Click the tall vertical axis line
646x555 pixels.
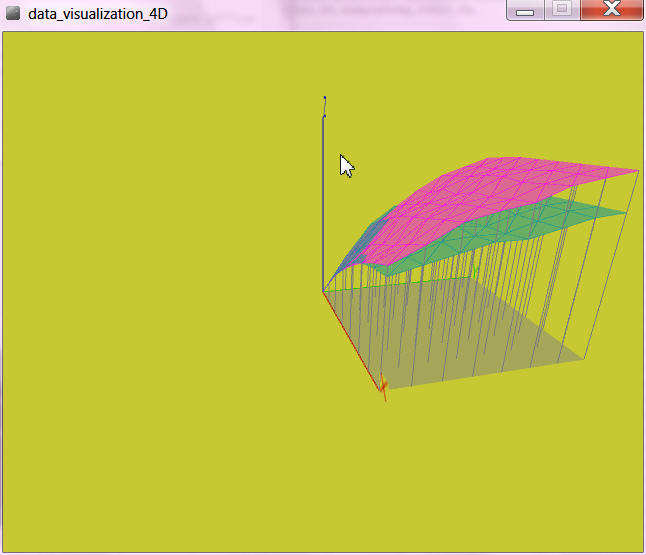click(x=323, y=200)
